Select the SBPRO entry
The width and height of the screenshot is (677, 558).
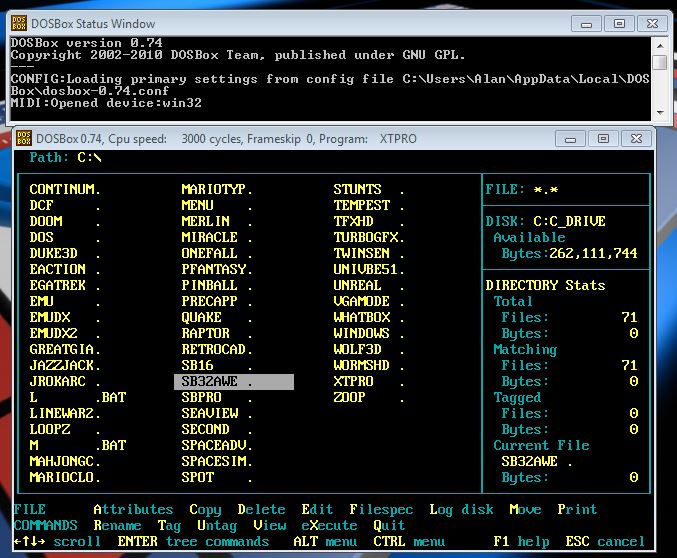(217, 397)
